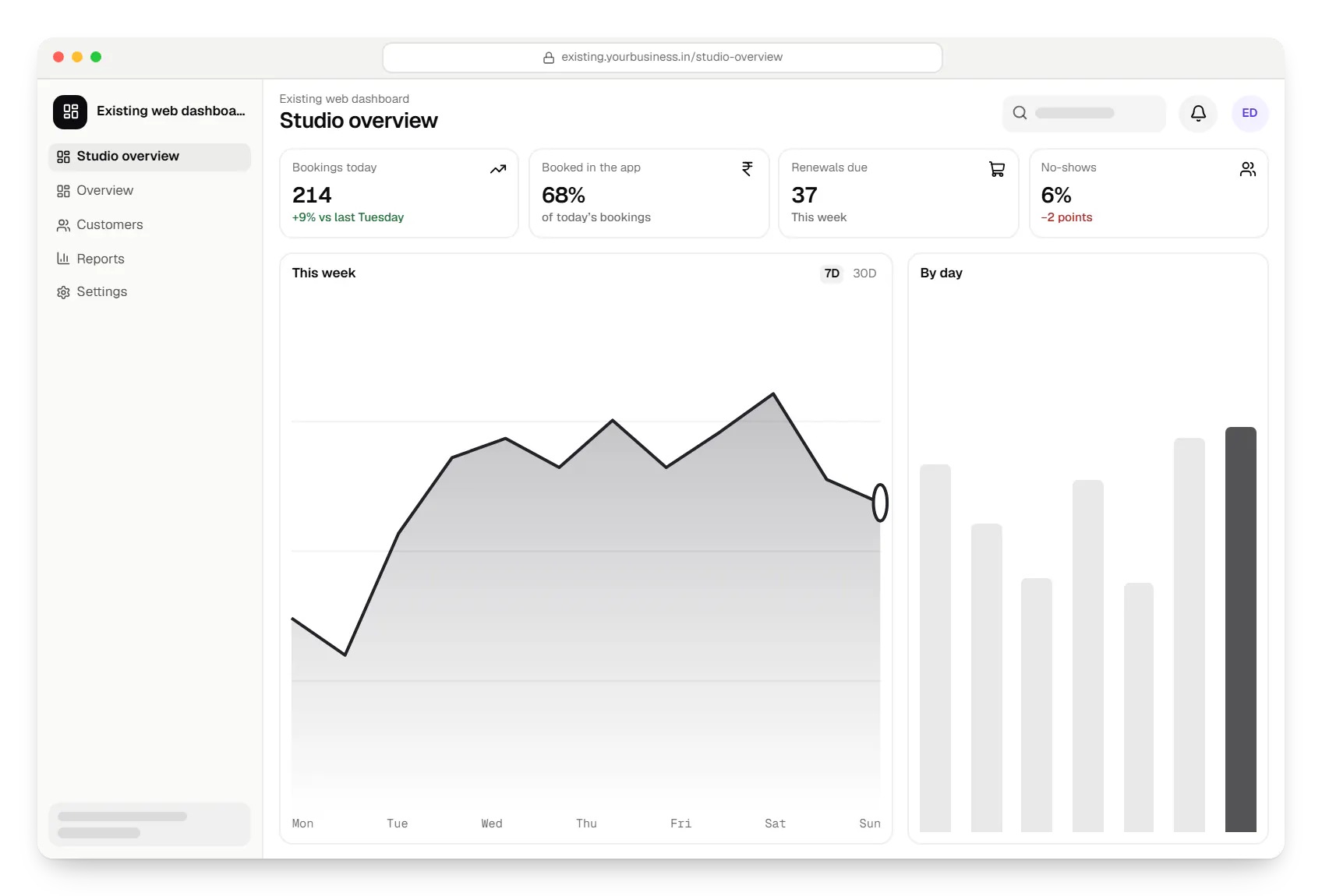The width and height of the screenshot is (1322, 896).
Task: Click the '68%' value
Action: point(564,195)
